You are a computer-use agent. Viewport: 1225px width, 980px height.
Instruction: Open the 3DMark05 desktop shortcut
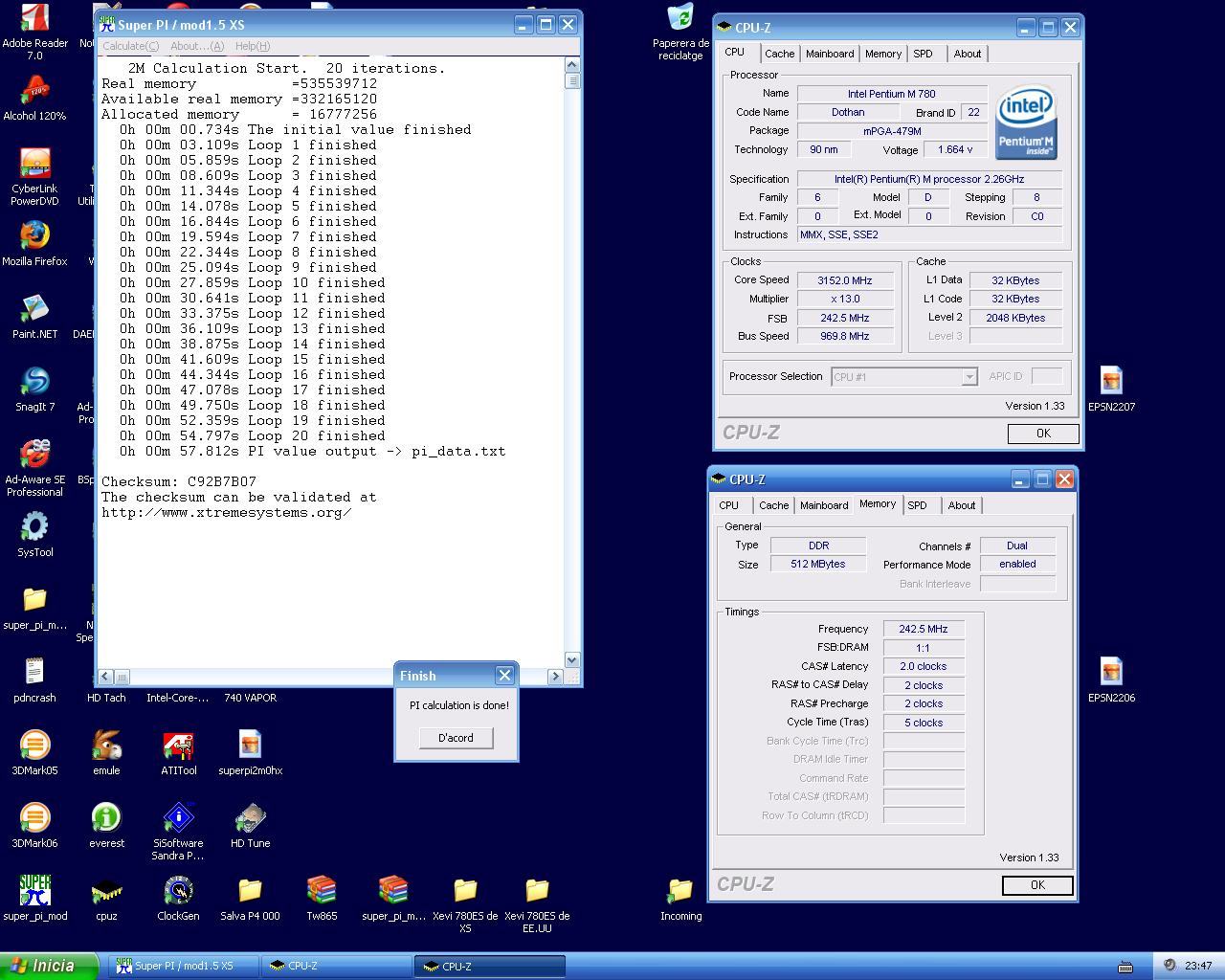(x=34, y=746)
